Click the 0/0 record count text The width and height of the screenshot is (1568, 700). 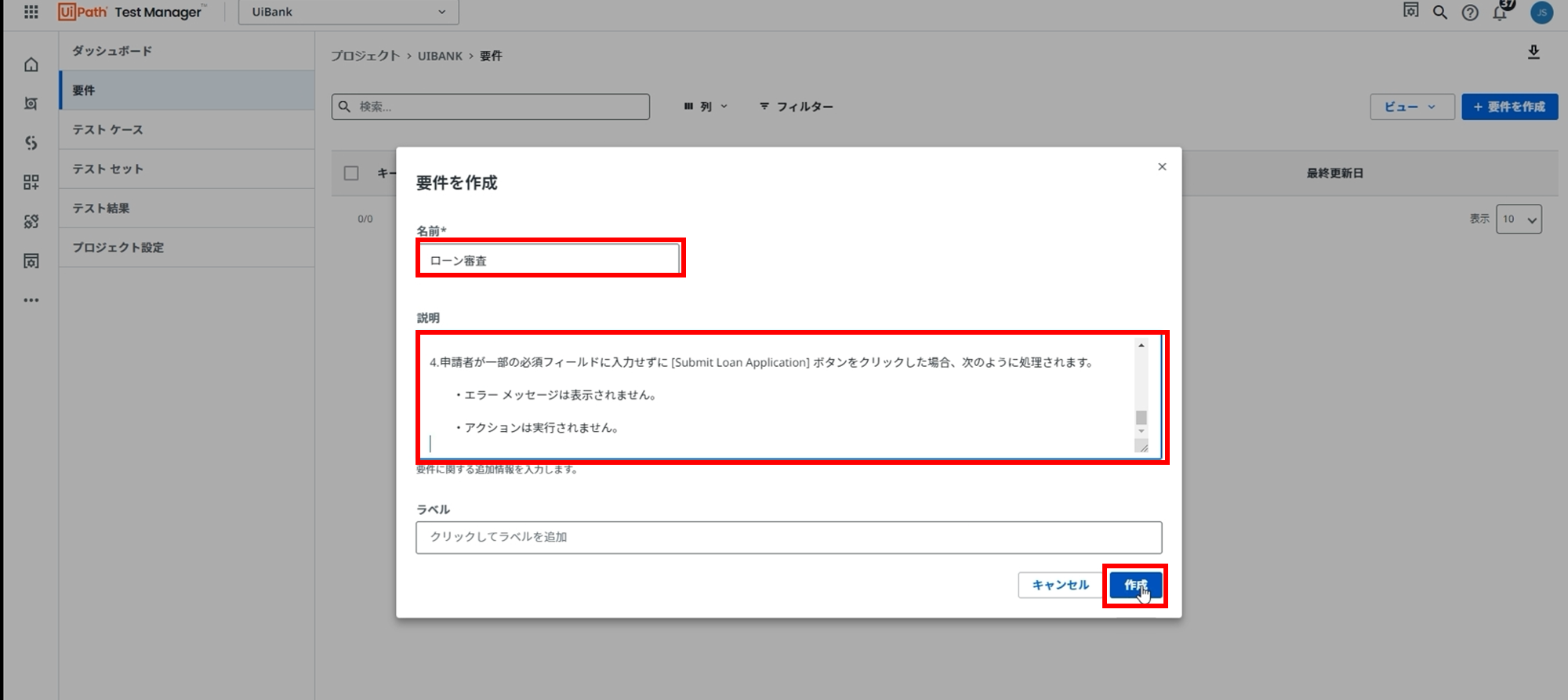[x=365, y=219]
